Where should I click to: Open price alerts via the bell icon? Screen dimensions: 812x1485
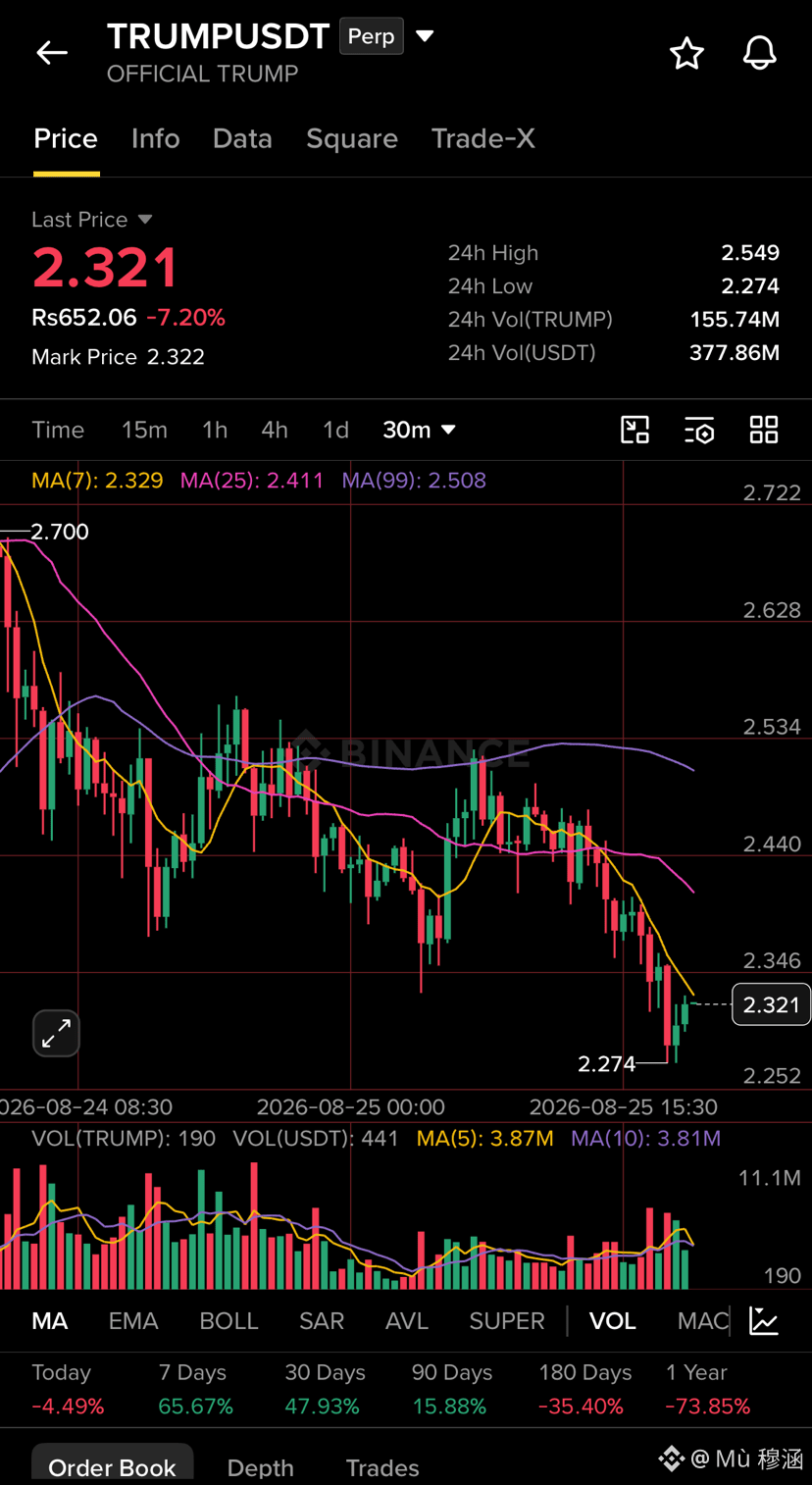tap(759, 53)
